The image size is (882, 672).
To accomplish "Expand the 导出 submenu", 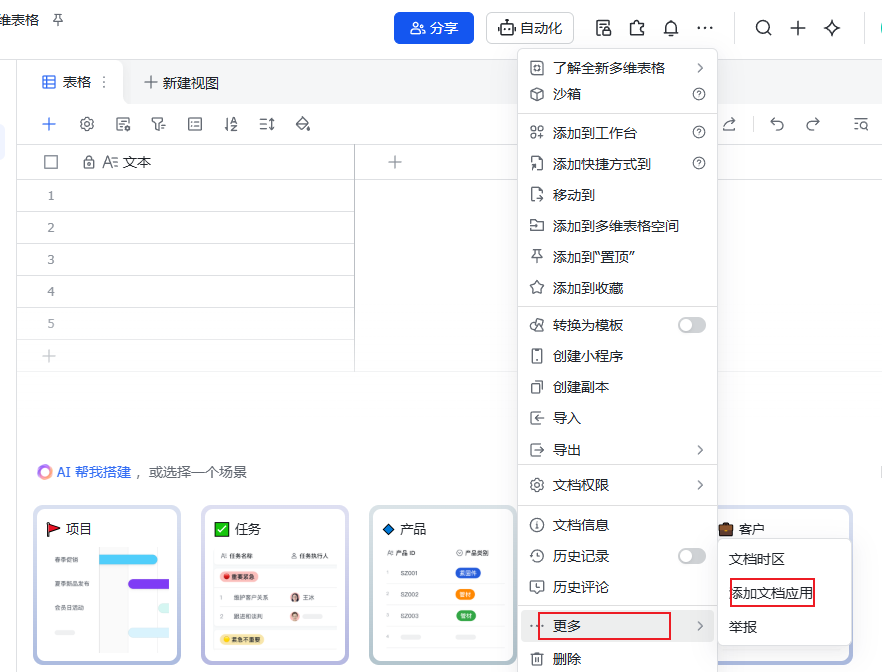I will pyautogui.click(x=617, y=450).
